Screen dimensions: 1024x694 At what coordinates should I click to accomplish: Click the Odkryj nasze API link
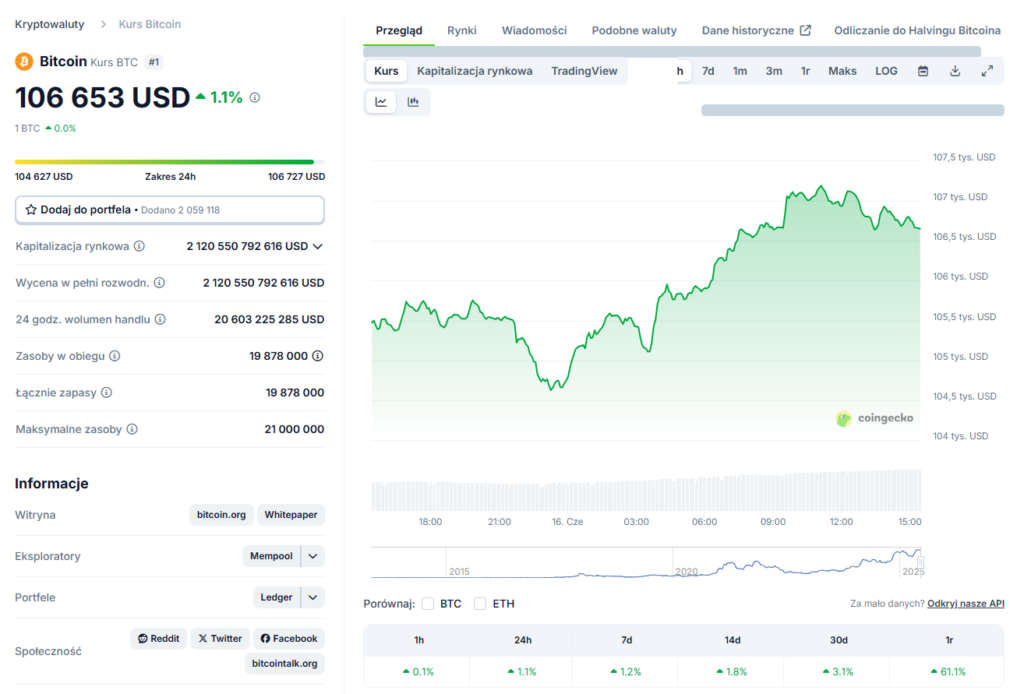[966, 604]
